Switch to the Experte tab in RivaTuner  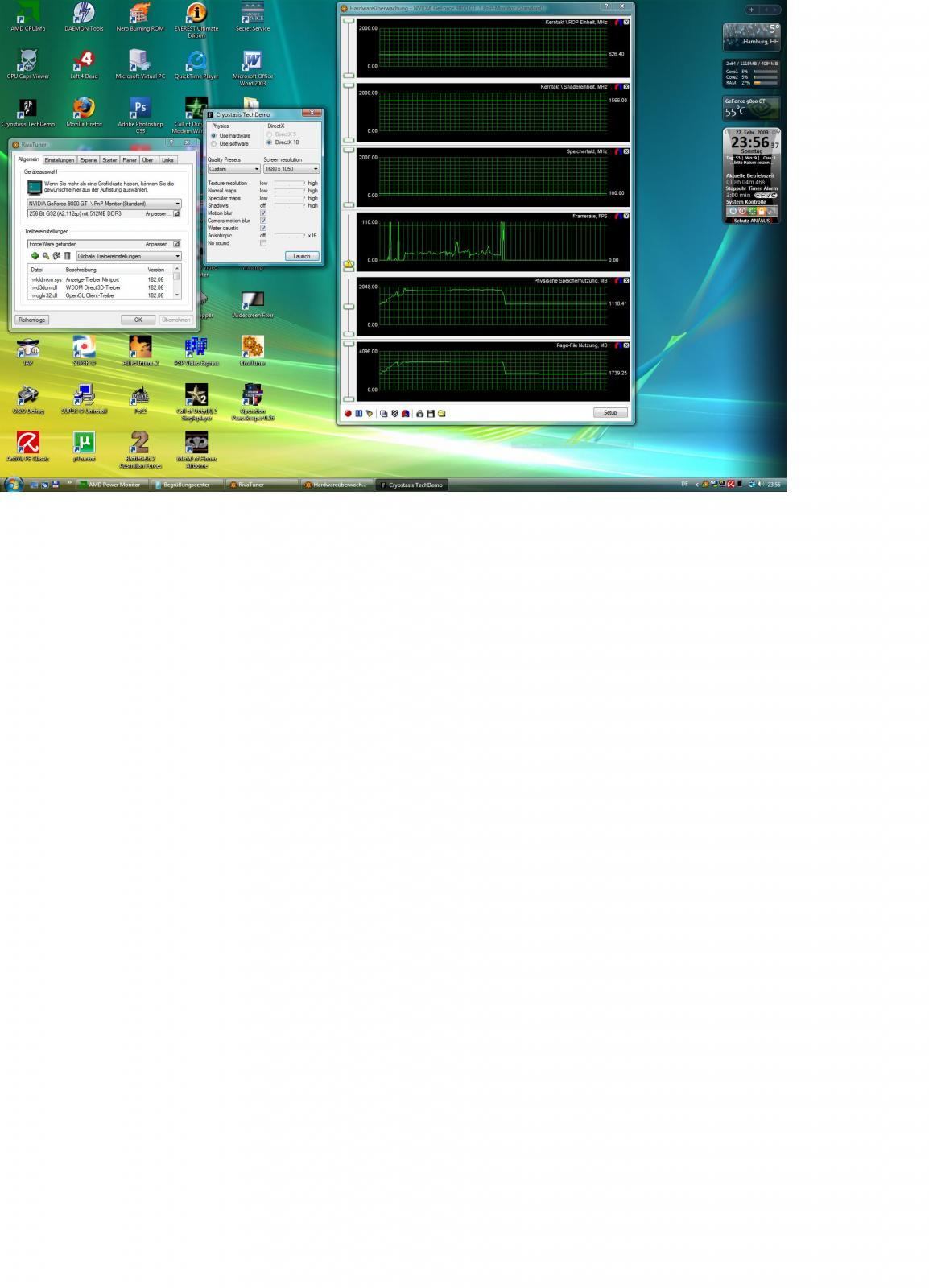click(x=89, y=160)
